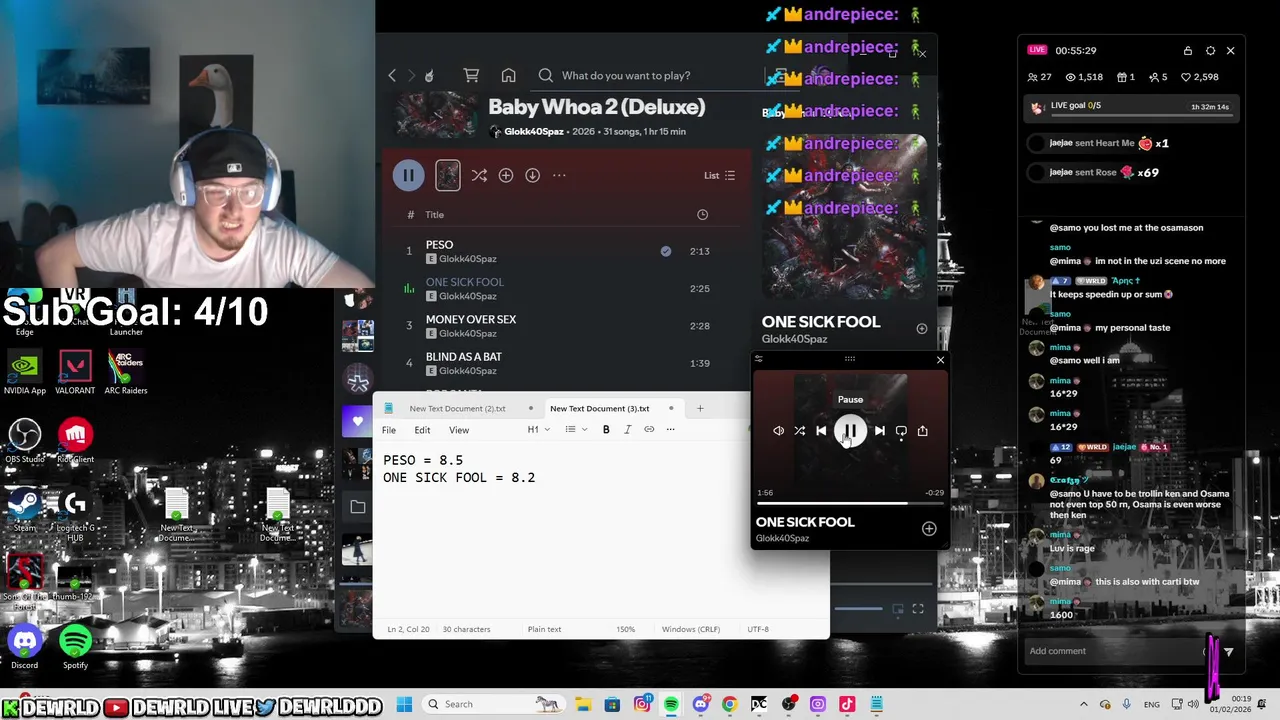1280x720 pixels.
Task: Open Google Chrome from the taskbar
Action: coord(729,704)
